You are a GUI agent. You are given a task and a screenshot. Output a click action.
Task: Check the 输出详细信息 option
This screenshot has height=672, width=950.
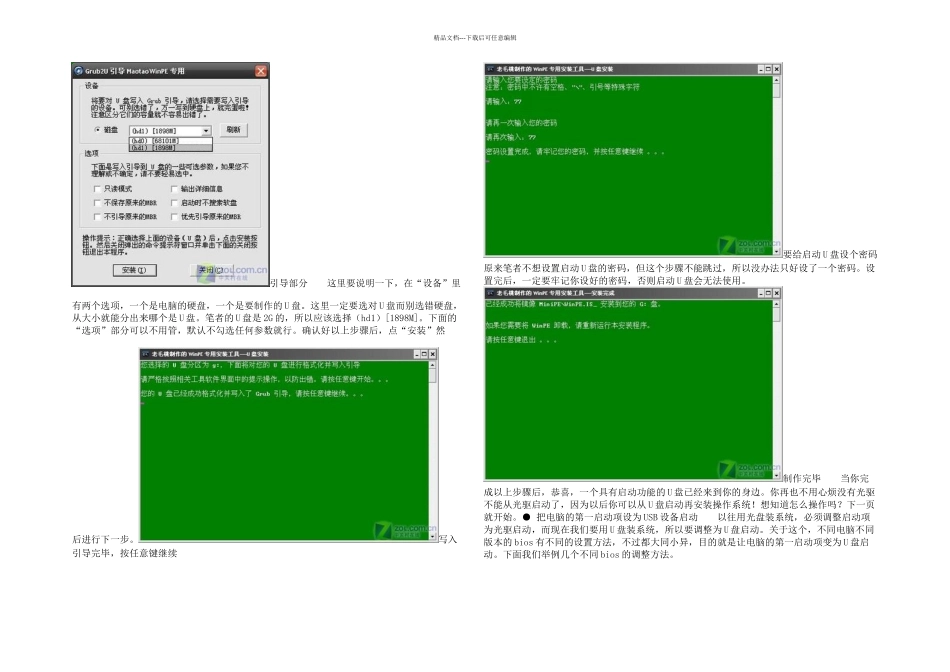pos(174,189)
